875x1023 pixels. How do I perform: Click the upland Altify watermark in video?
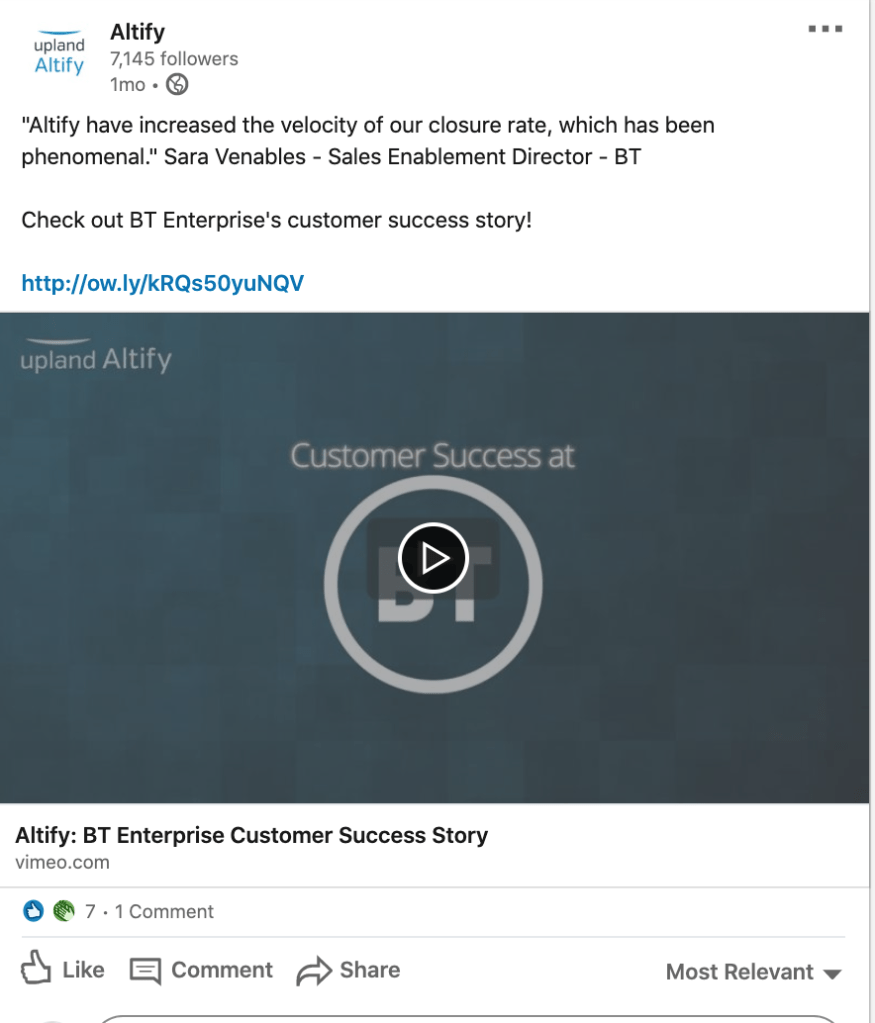[96, 356]
